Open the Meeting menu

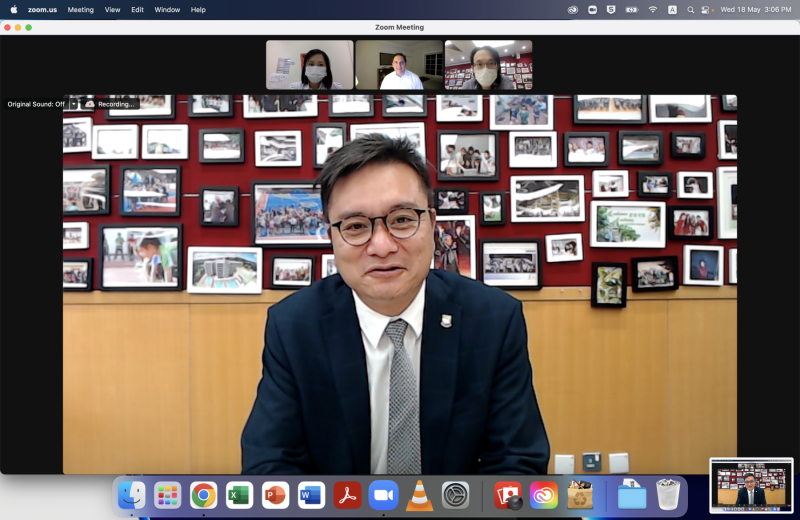[x=81, y=10]
